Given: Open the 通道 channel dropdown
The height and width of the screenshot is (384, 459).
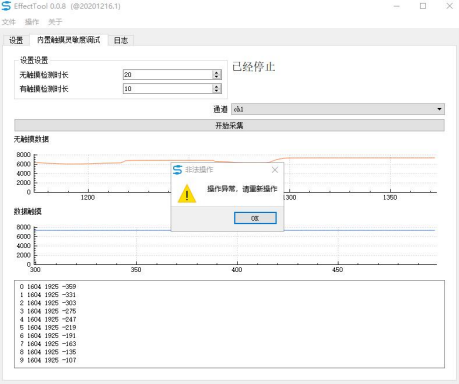Looking at the screenshot, I should click(338, 109).
